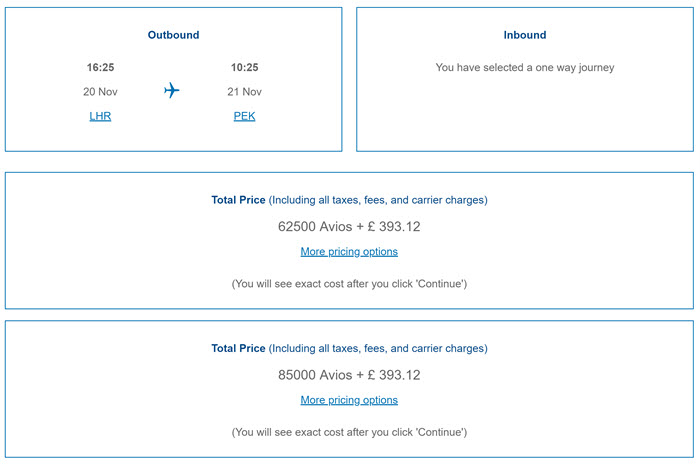
Task: Click the airplane icon between the flight times
Action: coord(171,91)
